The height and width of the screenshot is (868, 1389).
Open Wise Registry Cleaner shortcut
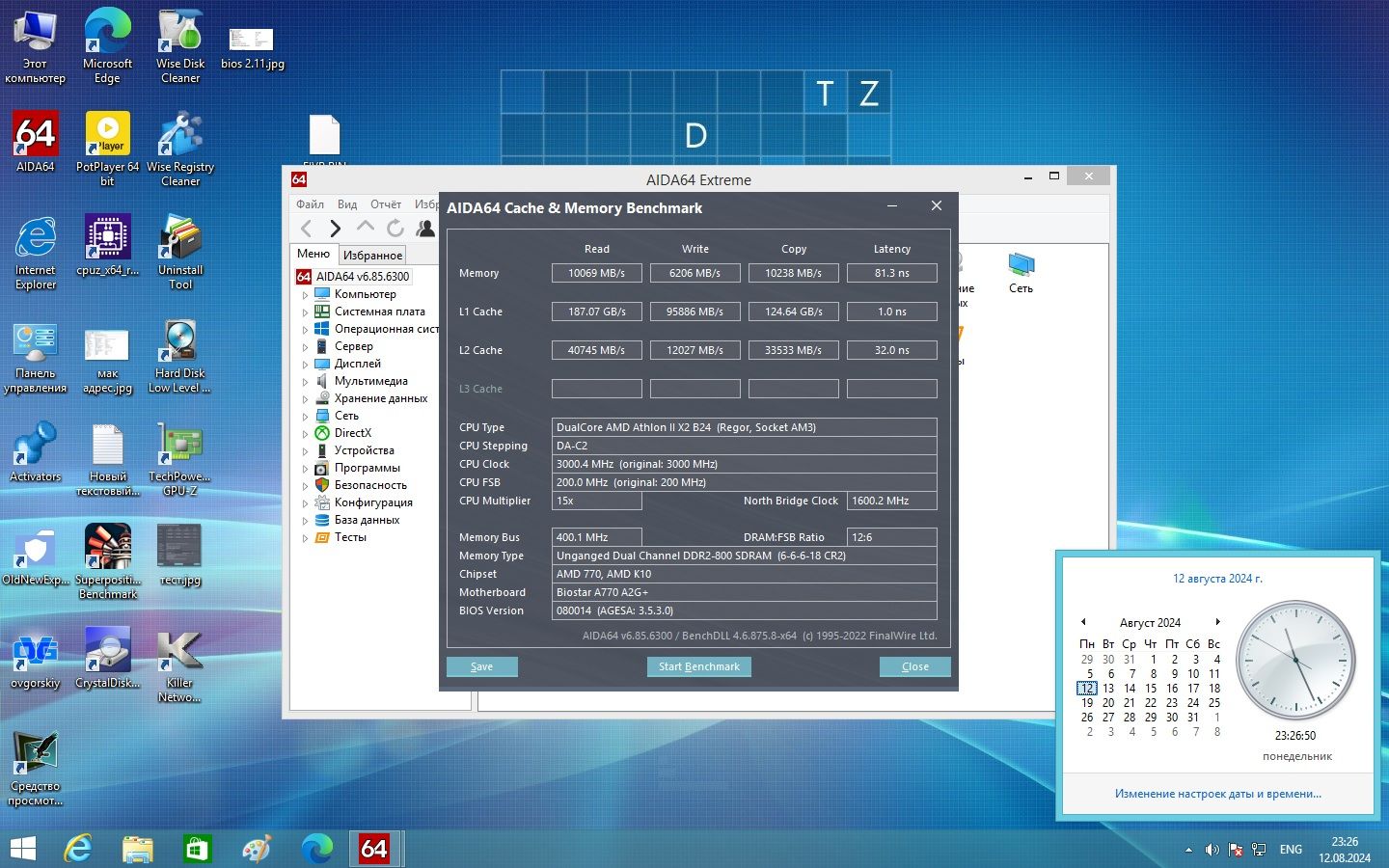coord(180,149)
